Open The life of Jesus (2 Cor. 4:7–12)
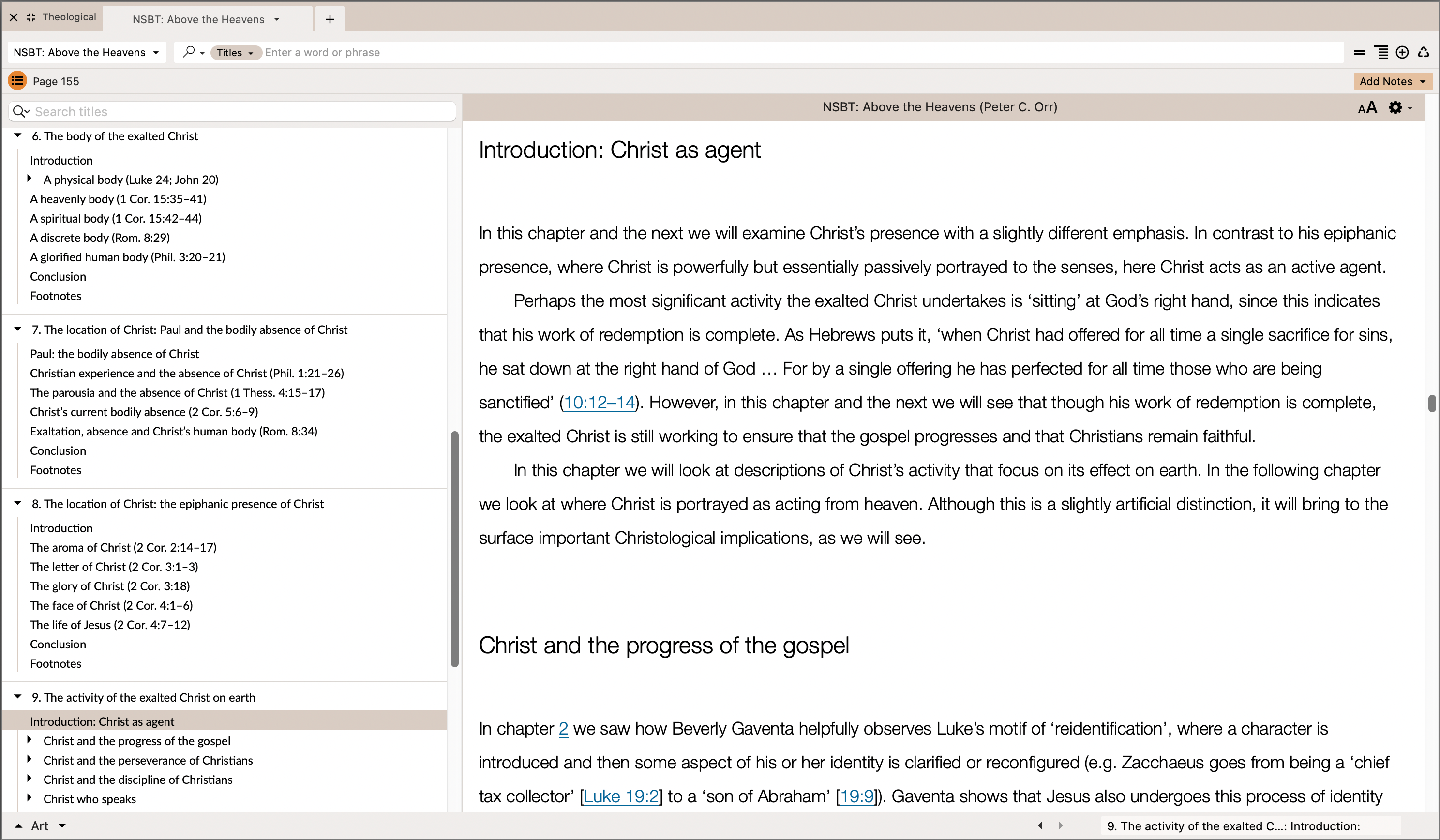 point(110,625)
